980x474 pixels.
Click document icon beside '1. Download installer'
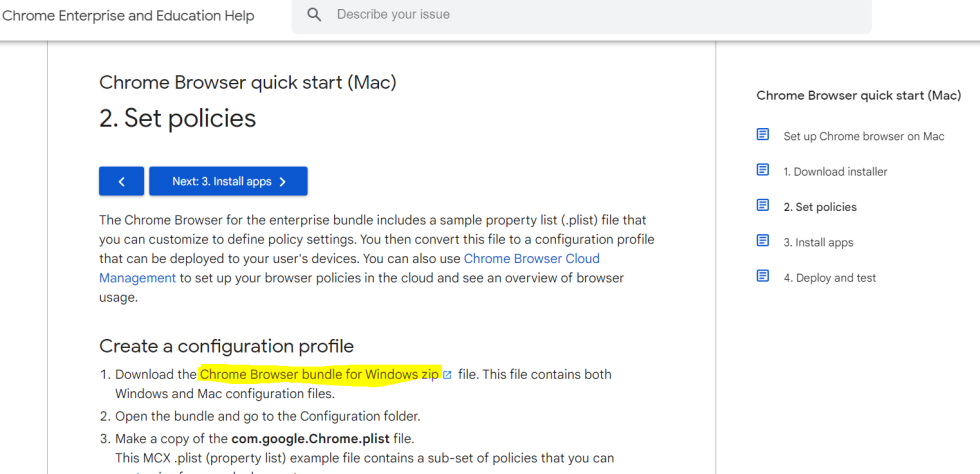click(x=762, y=170)
